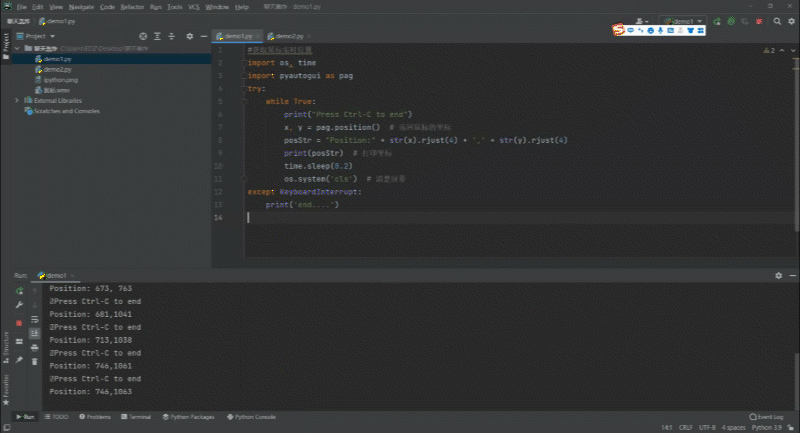Image resolution: width=800 pixels, height=433 pixels.
Task: Expand all nodes in Project panel
Action: (157, 36)
